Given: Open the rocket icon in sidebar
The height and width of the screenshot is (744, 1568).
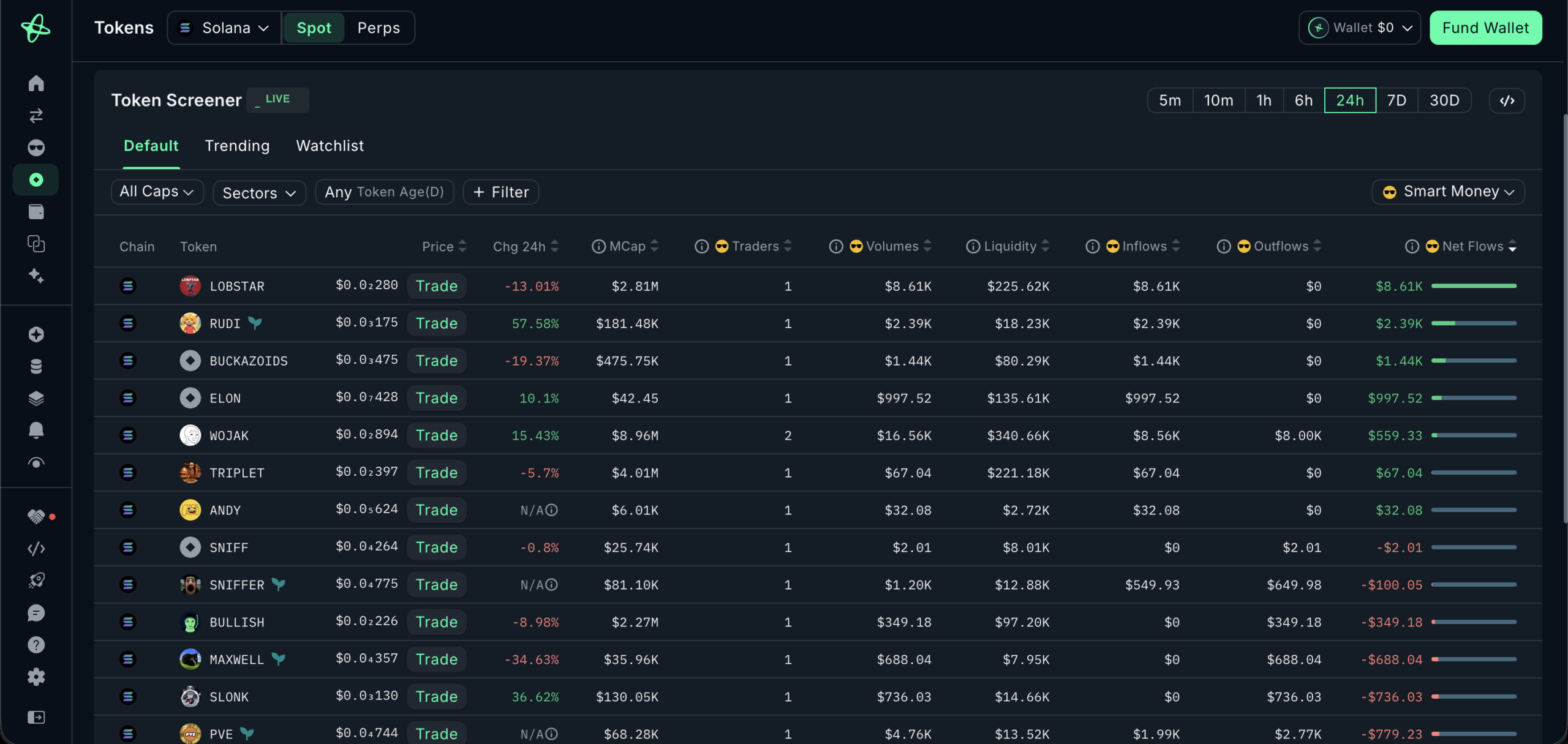Looking at the screenshot, I should [36, 581].
